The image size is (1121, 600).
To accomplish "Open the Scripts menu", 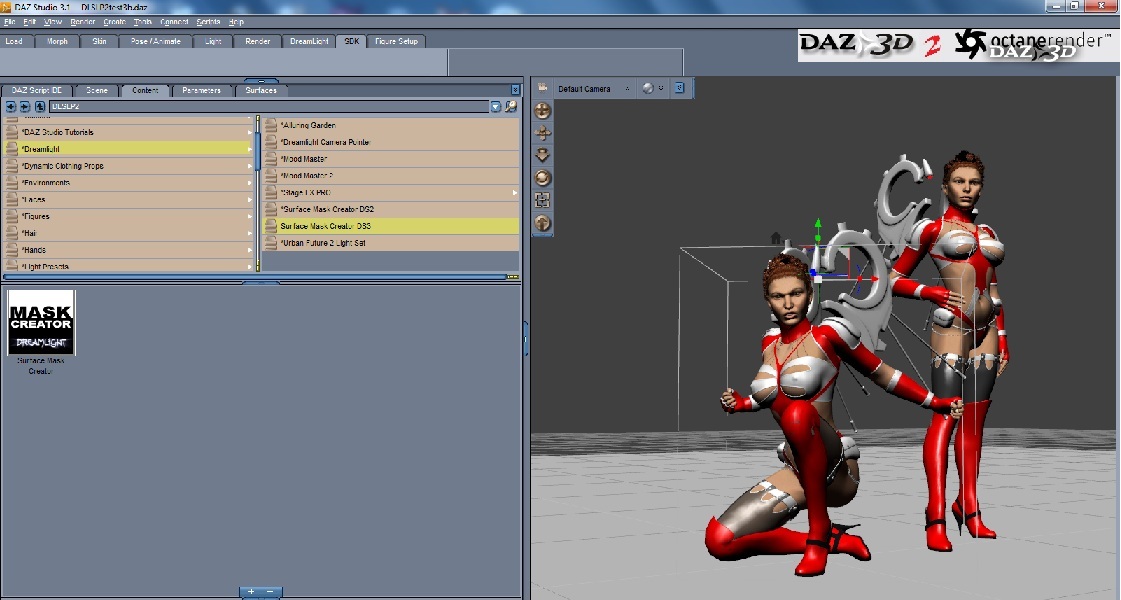I will click(x=208, y=22).
